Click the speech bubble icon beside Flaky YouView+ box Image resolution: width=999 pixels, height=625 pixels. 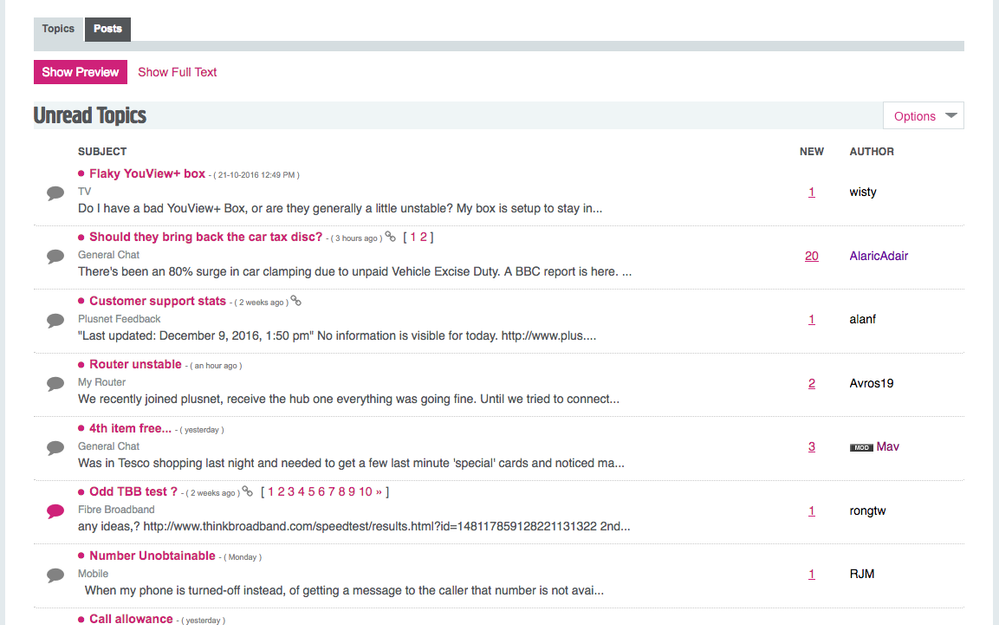click(x=55, y=192)
